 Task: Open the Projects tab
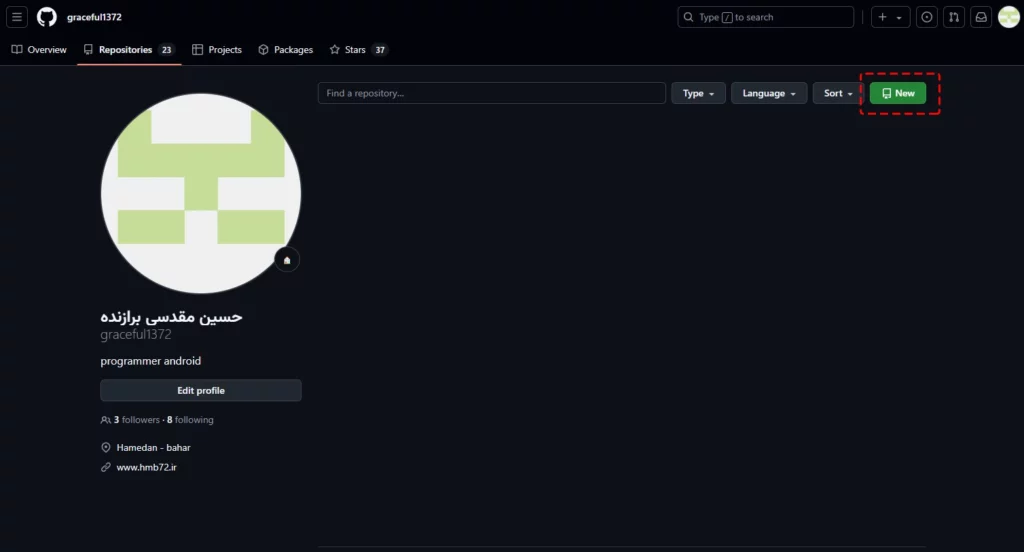(x=217, y=50)
